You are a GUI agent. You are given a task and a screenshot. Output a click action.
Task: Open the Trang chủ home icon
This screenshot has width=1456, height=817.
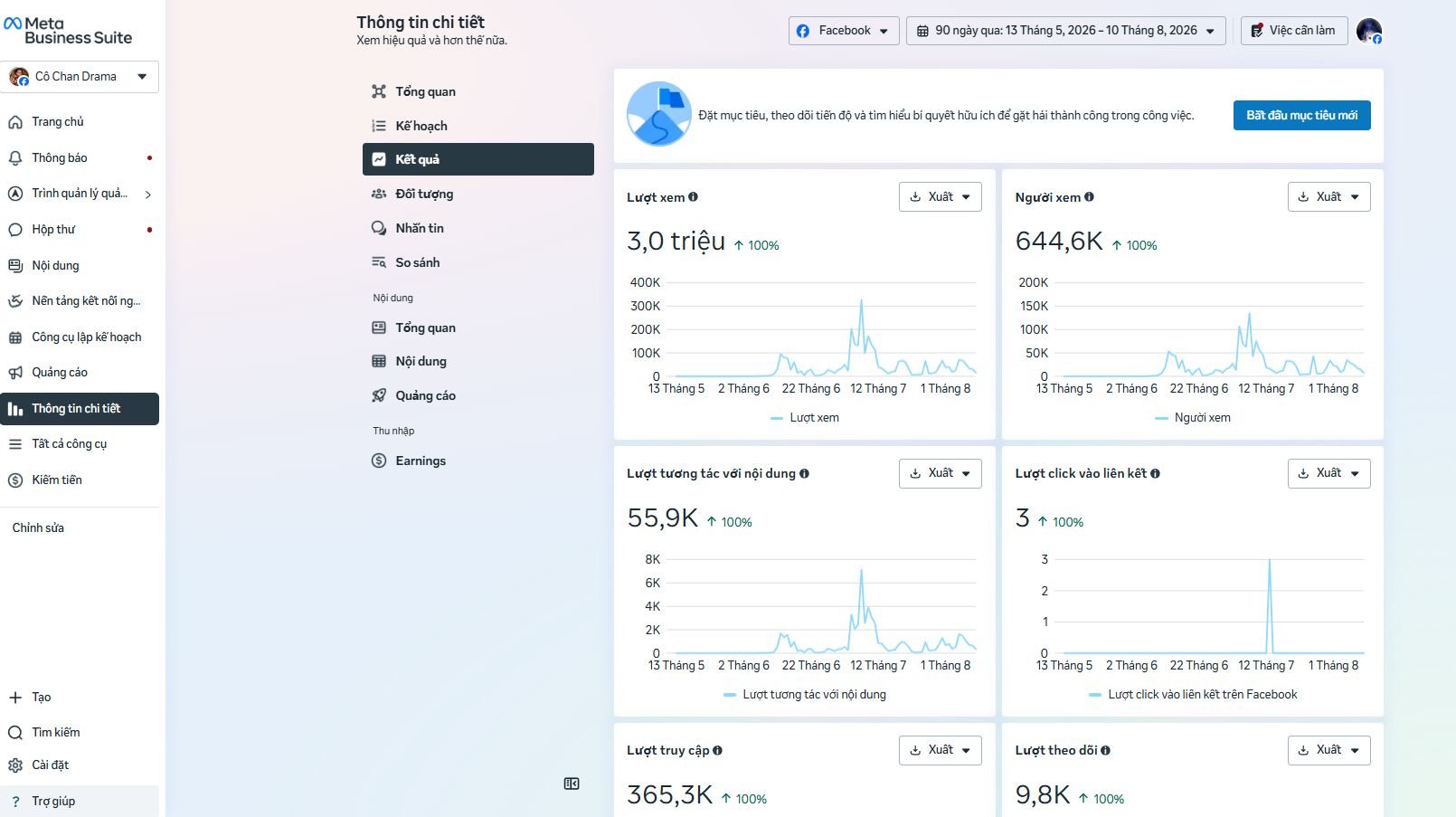pyautogui.click(x=15, y=122)
